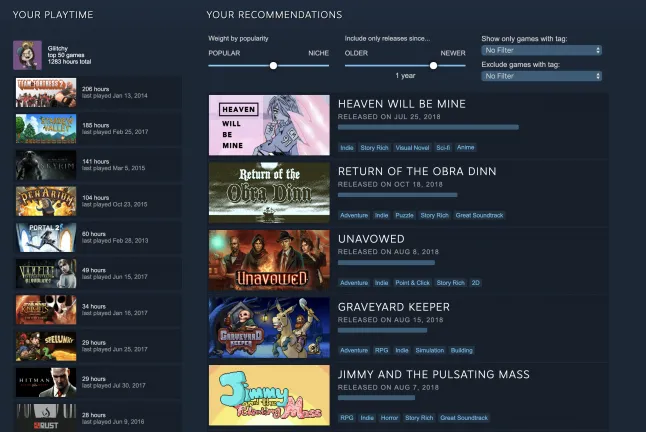Select the Simulation tag
Viewport: 646px width, 432px height.
point(430,350)
